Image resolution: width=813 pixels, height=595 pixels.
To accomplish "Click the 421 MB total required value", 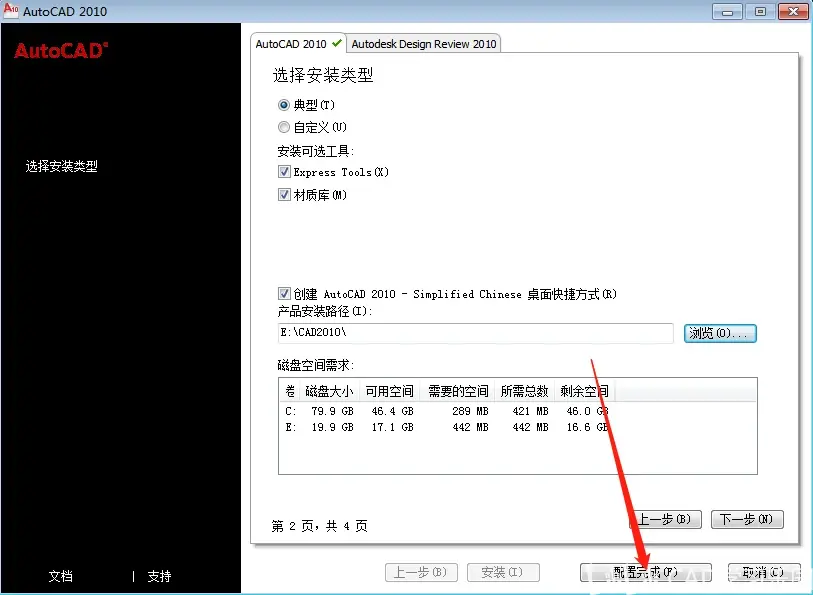I will (530, 412).
